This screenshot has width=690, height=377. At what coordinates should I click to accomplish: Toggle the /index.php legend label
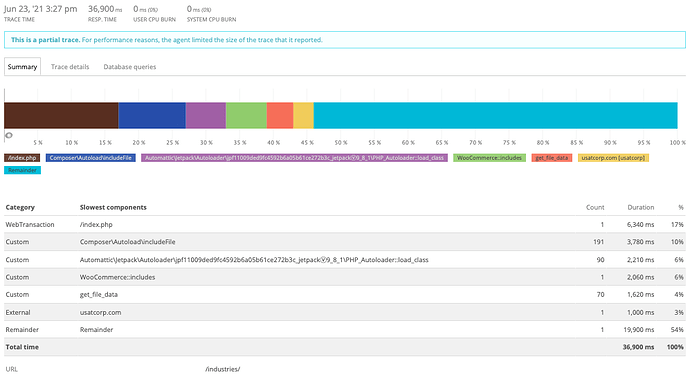22,158
